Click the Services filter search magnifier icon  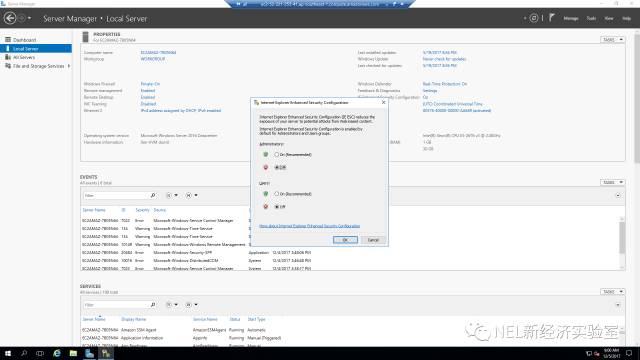(153, 305)
